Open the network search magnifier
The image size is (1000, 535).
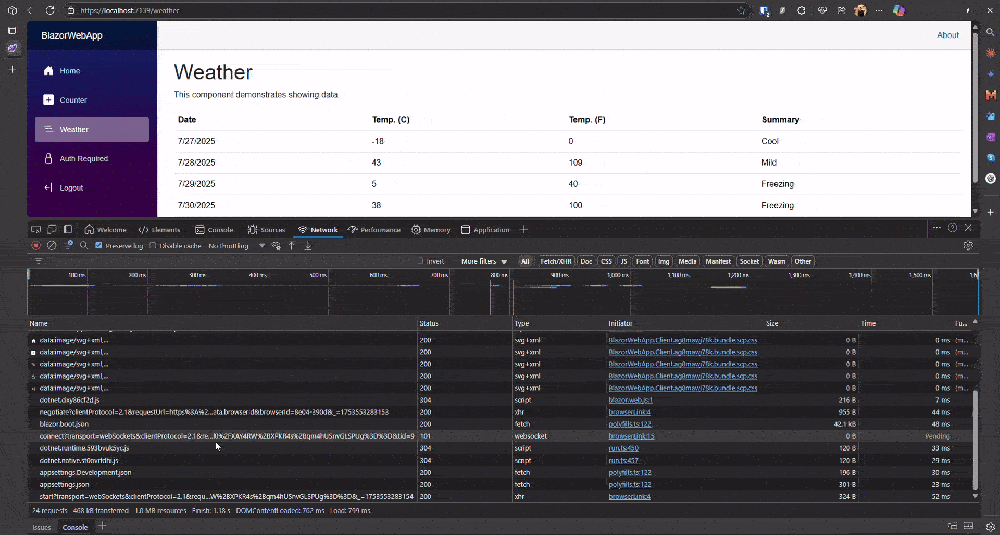coord(84,246)
